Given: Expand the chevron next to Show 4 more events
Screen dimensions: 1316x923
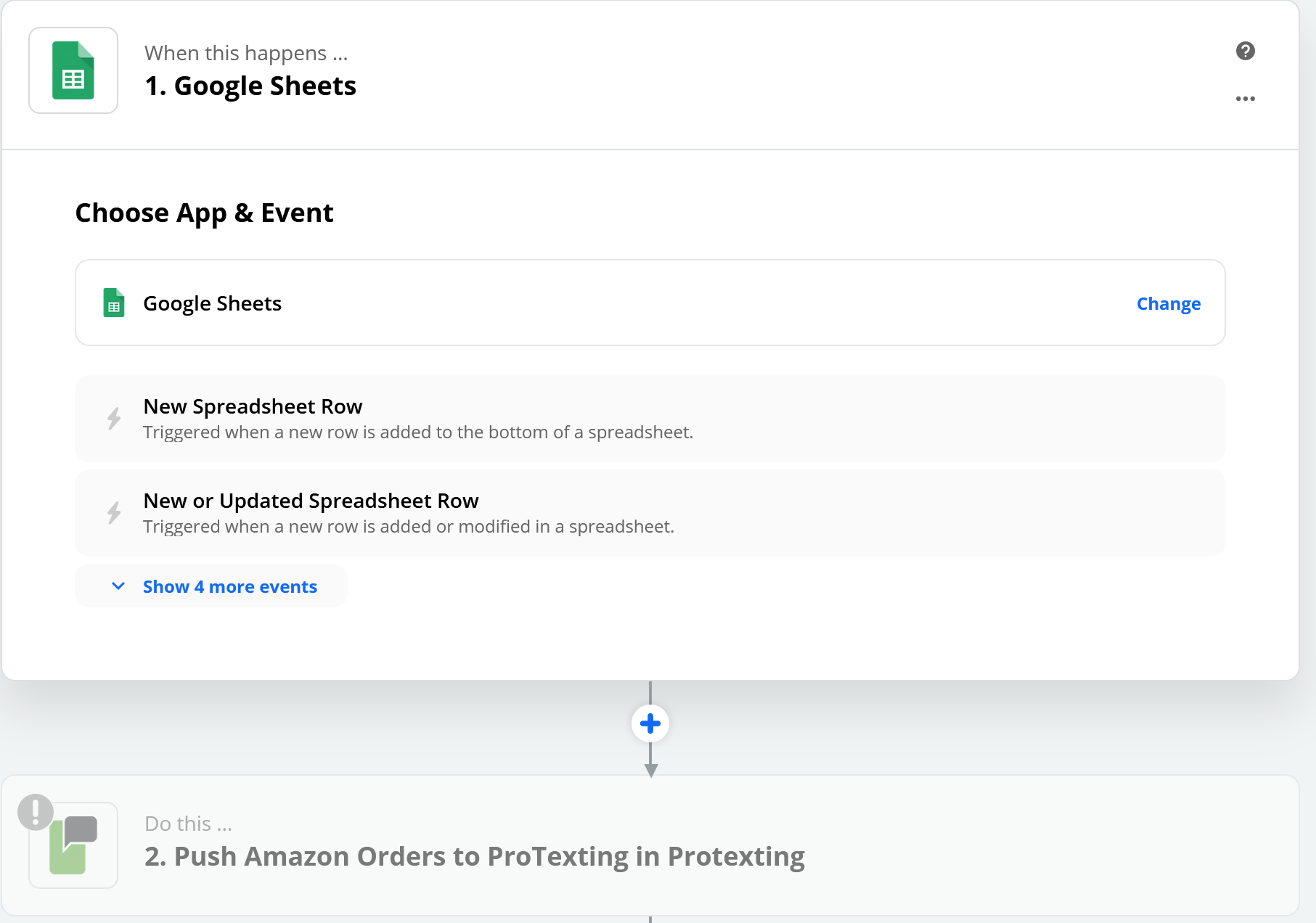Looking at the screenshot, I should [x=118, y=586].
